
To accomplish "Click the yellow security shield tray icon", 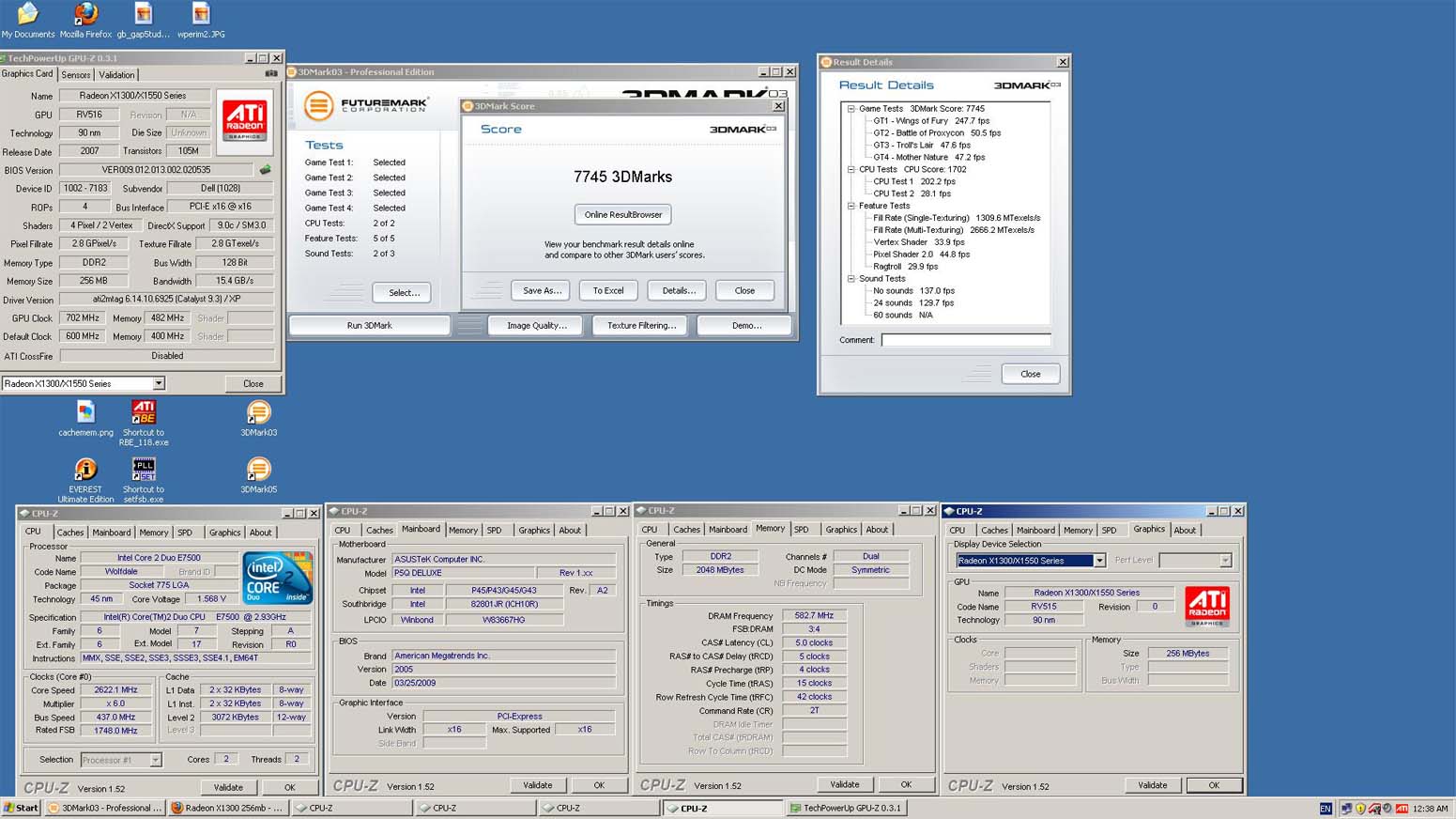I will click(1360, 809).
